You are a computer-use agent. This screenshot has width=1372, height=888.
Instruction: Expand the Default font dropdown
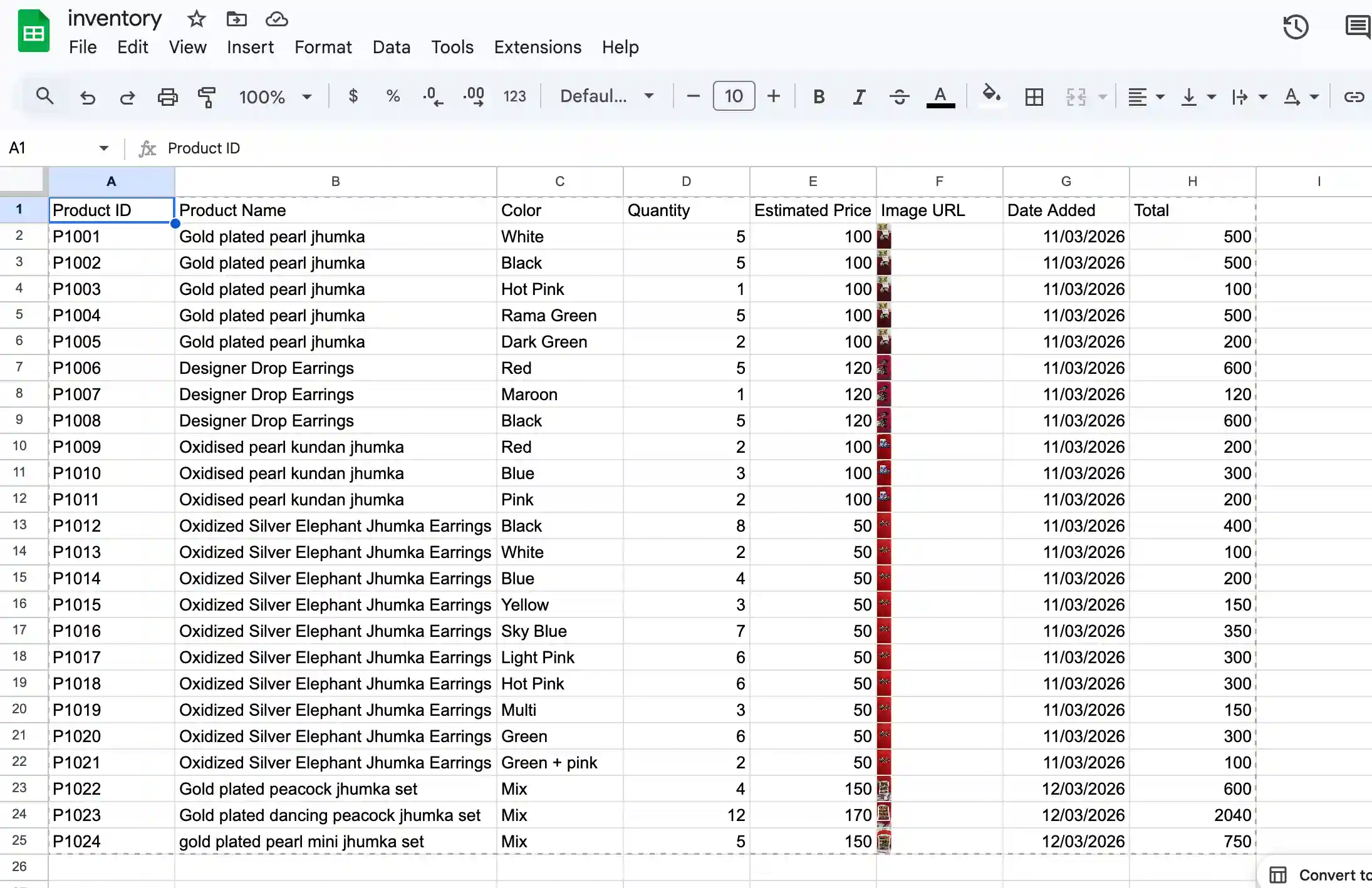[606, 96]
